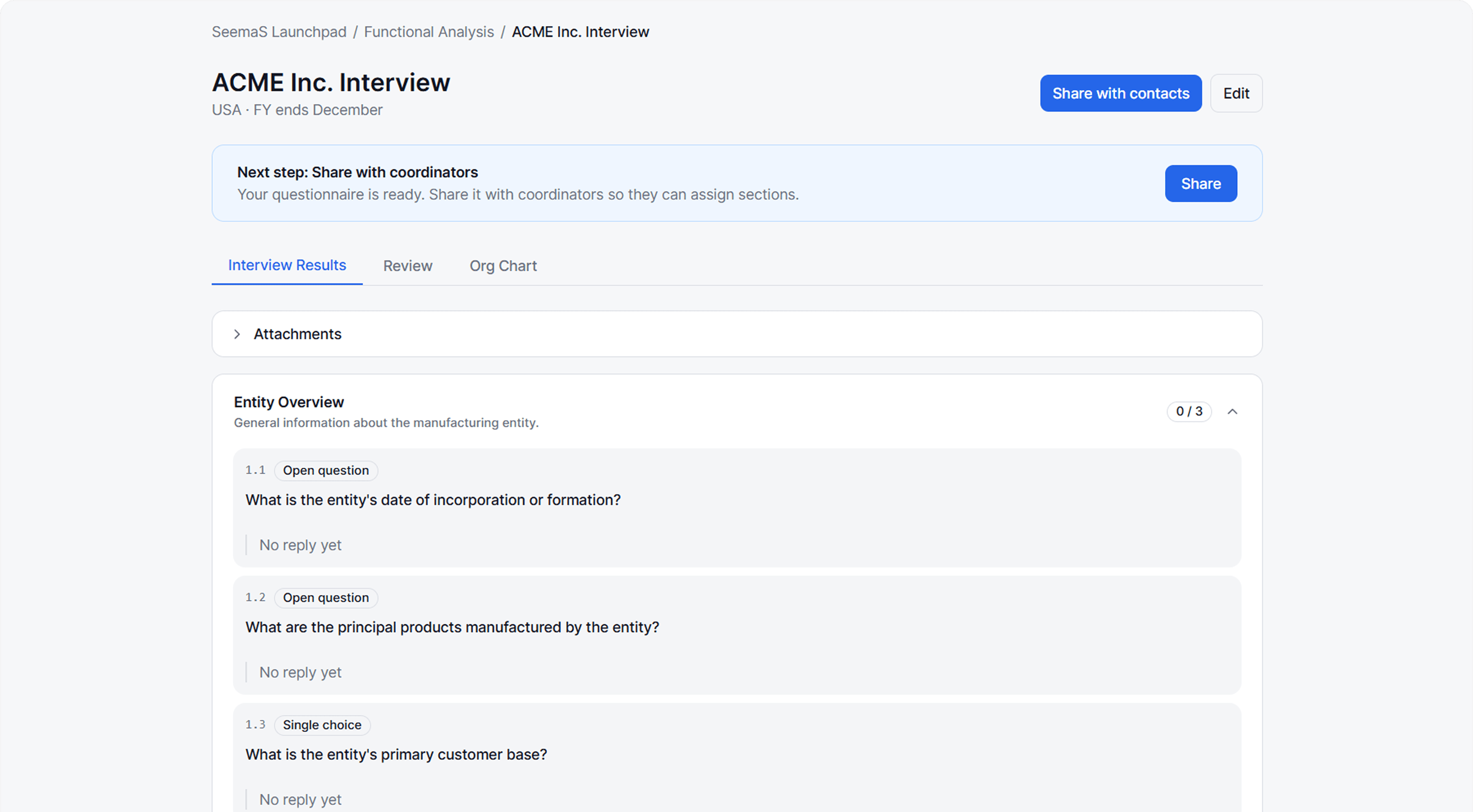Viewport: 1473px width, 812px height.
Task: Expand the Attachments section chevron
Action: [237, 334]
